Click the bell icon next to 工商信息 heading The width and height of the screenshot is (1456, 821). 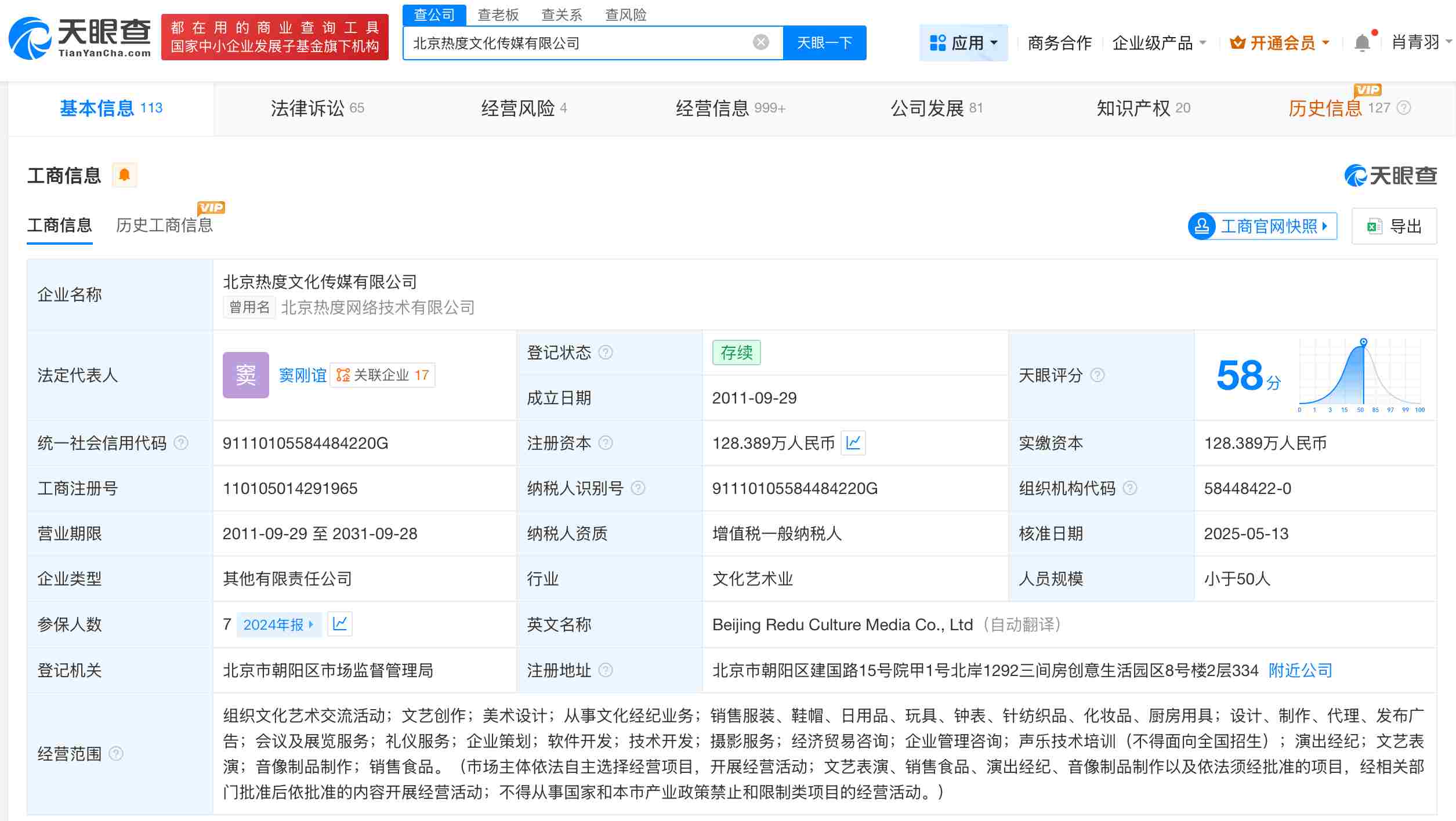(x=125, y=174)
